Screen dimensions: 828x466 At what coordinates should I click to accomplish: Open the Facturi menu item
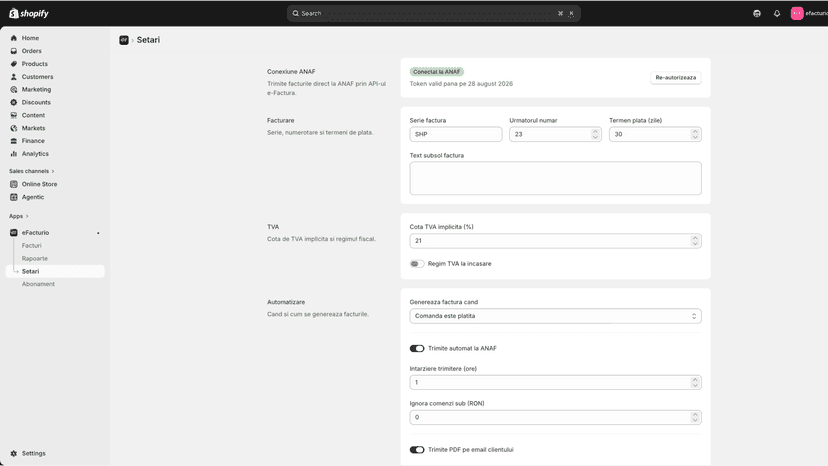[x=32, y=246]
